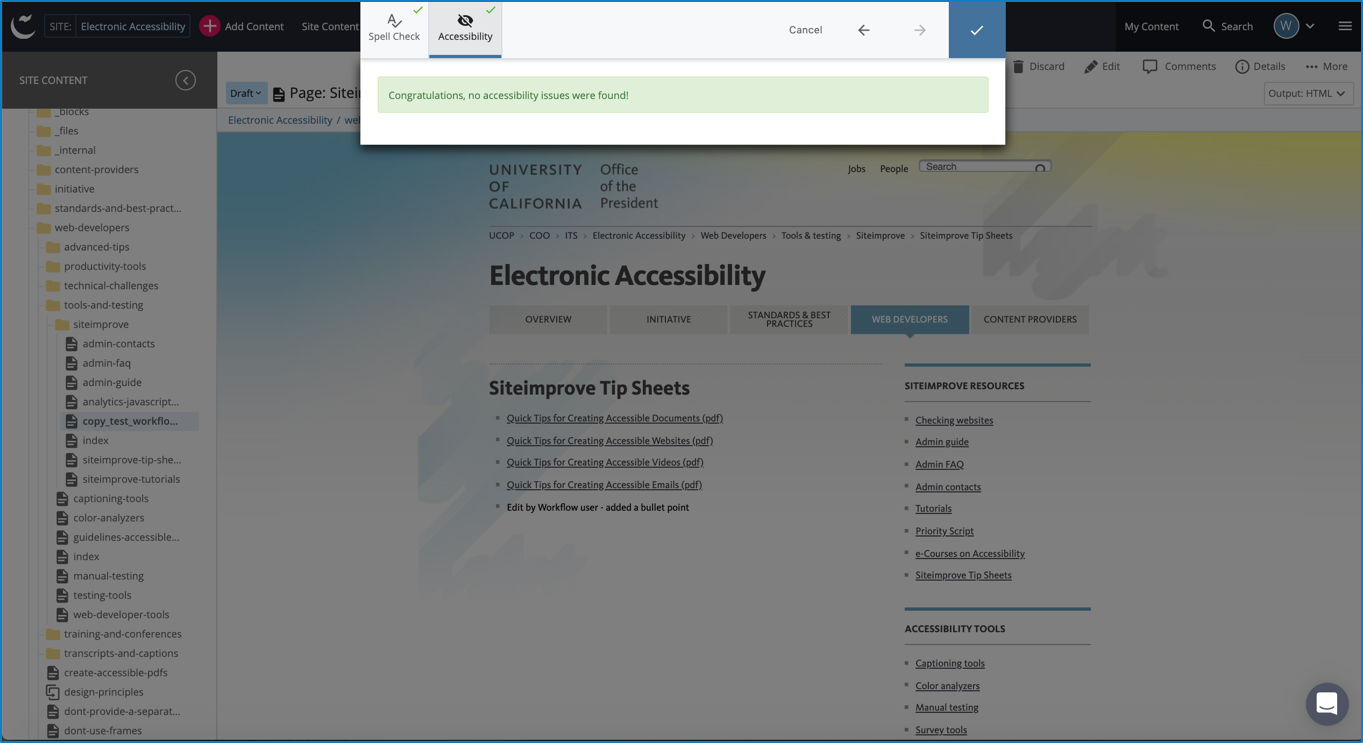The height and width of the screenshot is (743, 1363).
Task: Open Standards & Best Practices tab
Action: pos(789,320)
